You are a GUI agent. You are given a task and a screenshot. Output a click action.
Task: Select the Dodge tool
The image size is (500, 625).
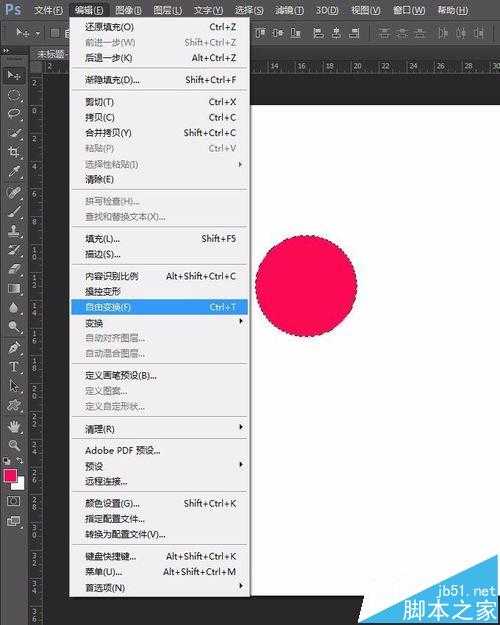(x=14, y=327)
